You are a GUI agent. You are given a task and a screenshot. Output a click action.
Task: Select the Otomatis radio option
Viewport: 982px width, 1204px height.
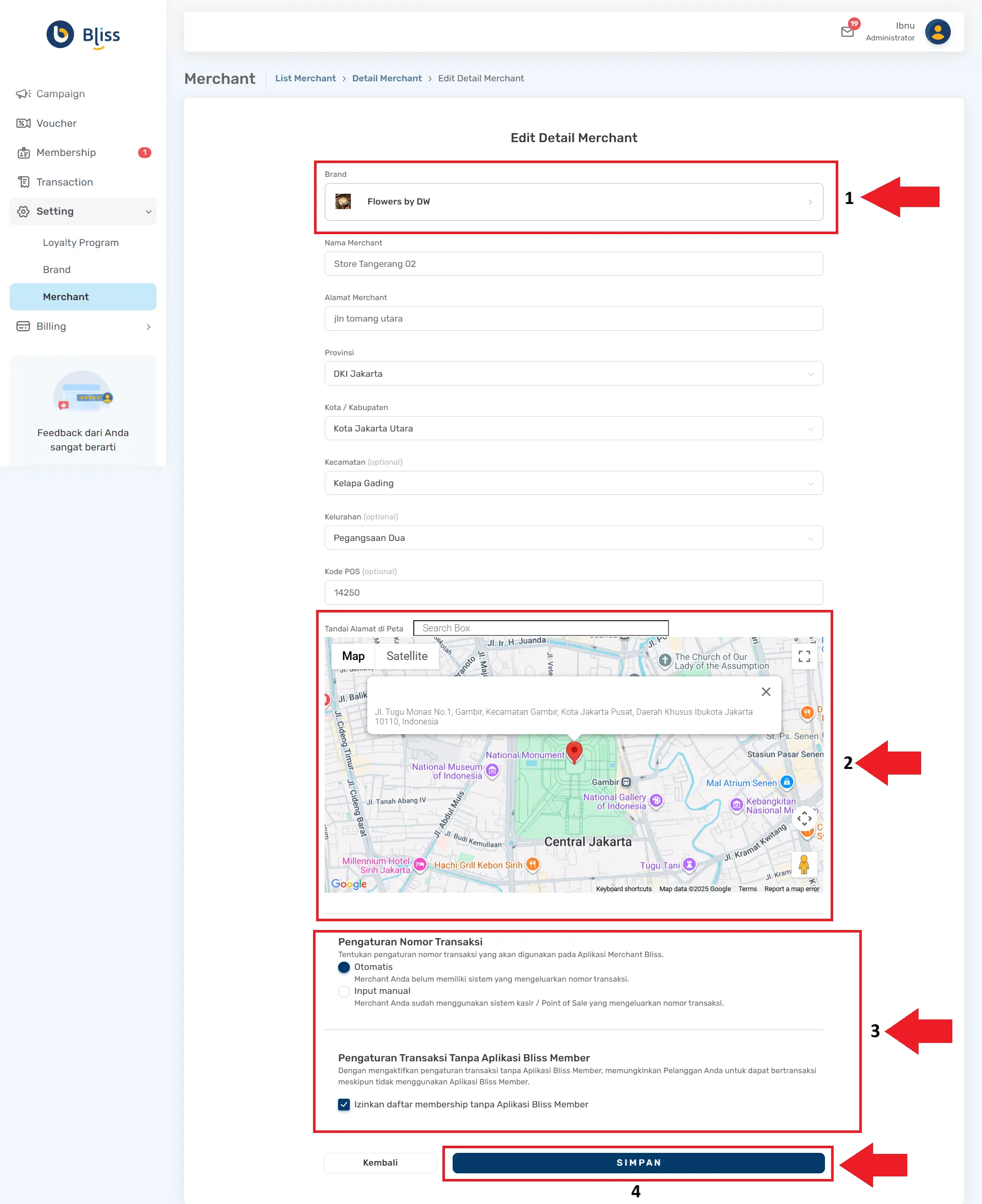[x=343, y=967]
